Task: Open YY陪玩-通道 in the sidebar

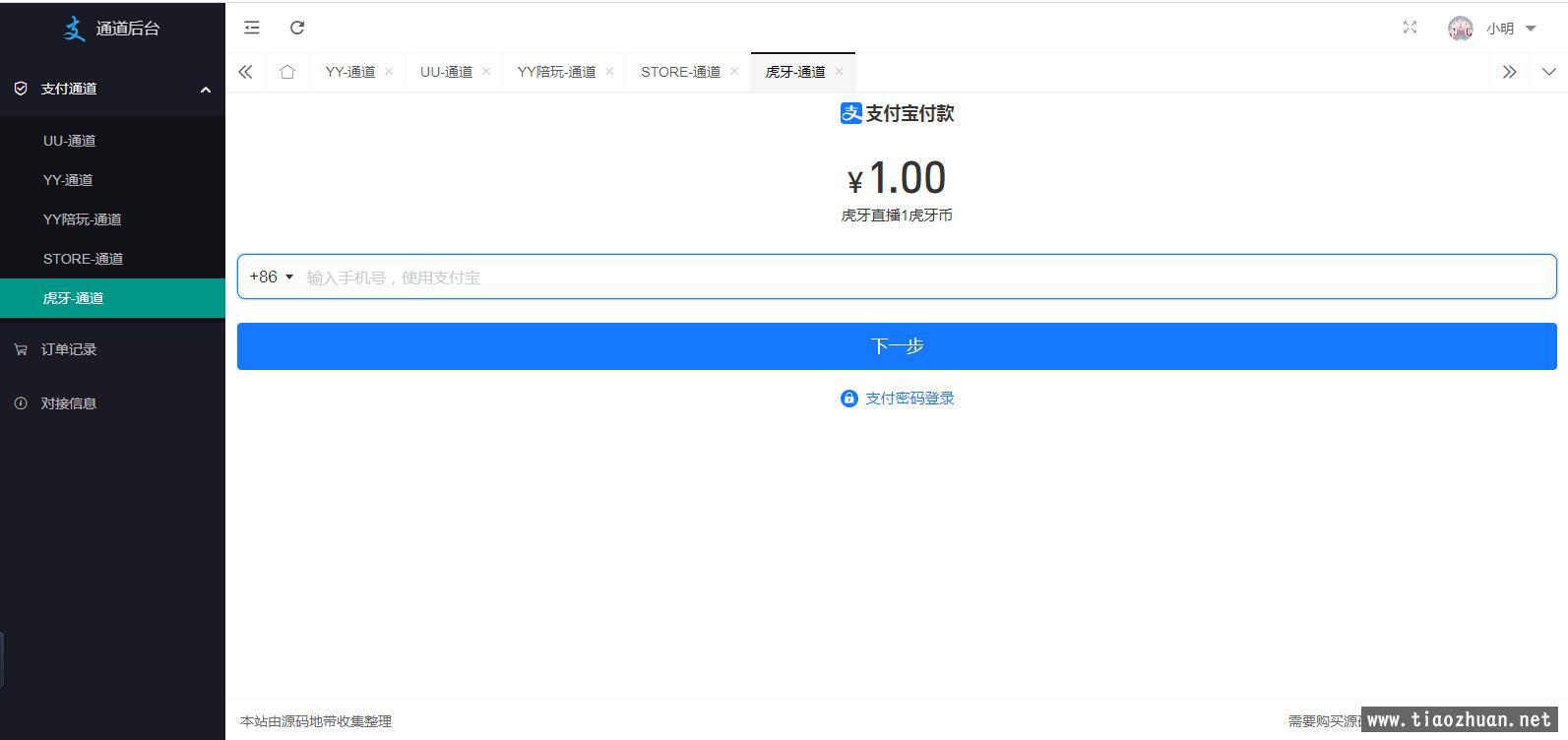Action: pos(112,219)
